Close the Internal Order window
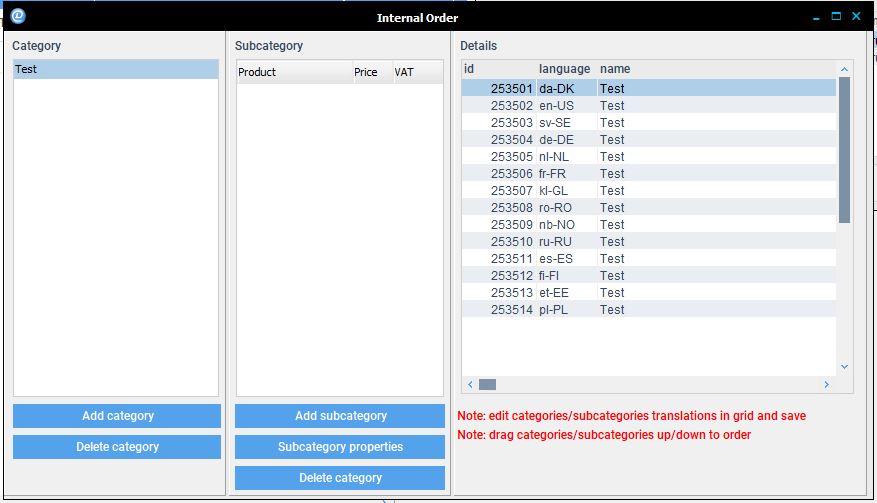The width and height of the screenshot is (877, 503). 856,16
